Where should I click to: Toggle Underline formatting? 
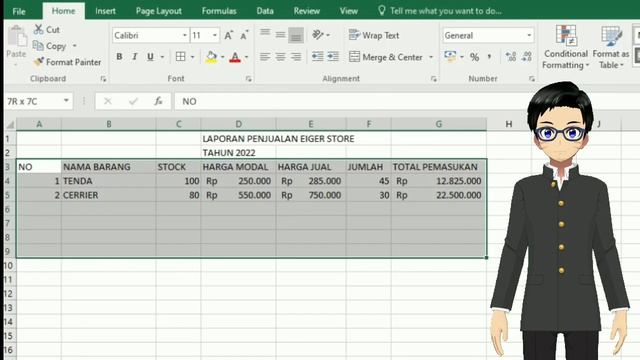[150, 57]
